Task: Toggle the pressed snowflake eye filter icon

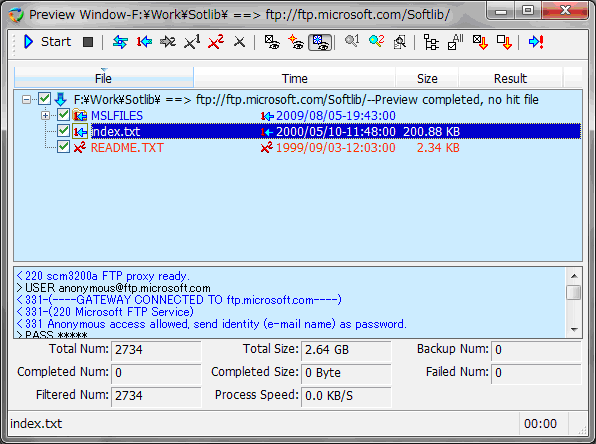Action: [320, 42]
